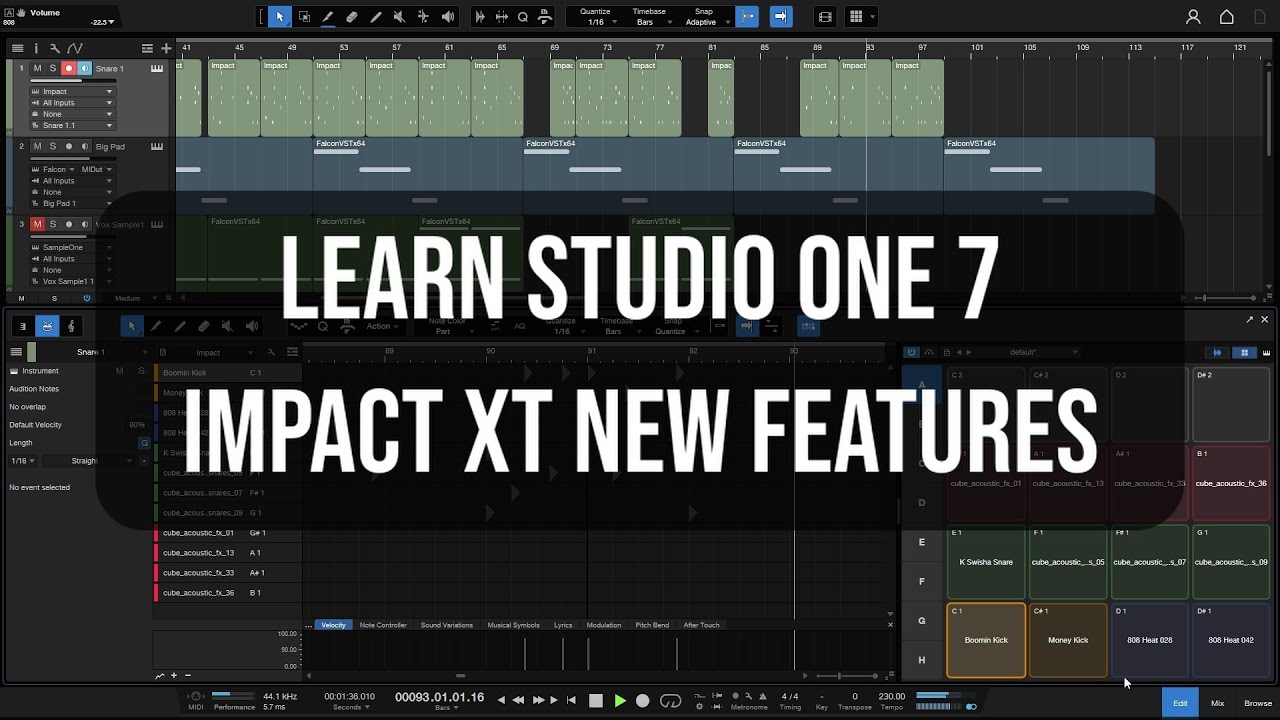
Task: Open the track inspector i icon
Action: click(x=36, y=48)
